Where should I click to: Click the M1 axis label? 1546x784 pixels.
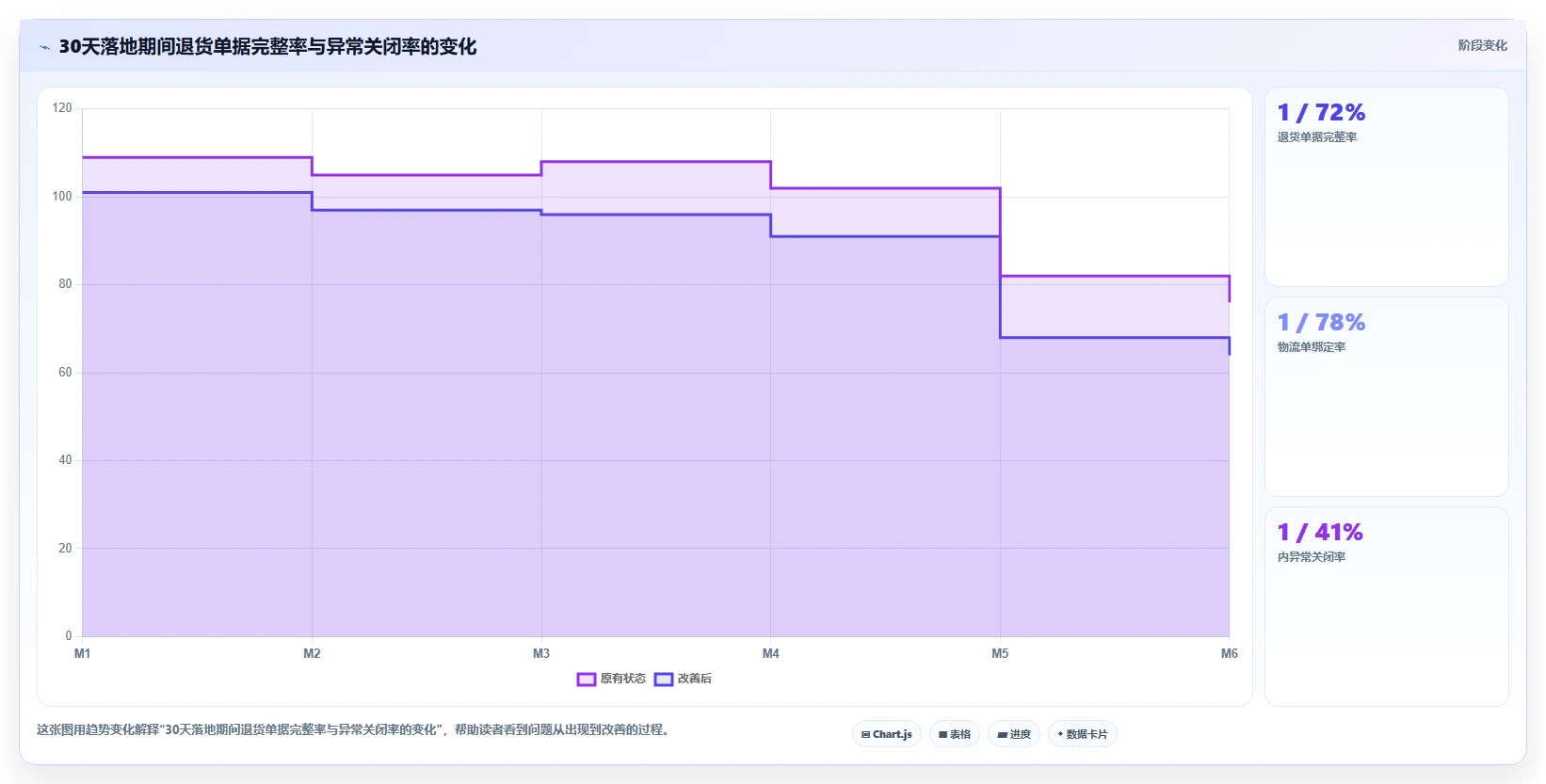tap(83, 653)
